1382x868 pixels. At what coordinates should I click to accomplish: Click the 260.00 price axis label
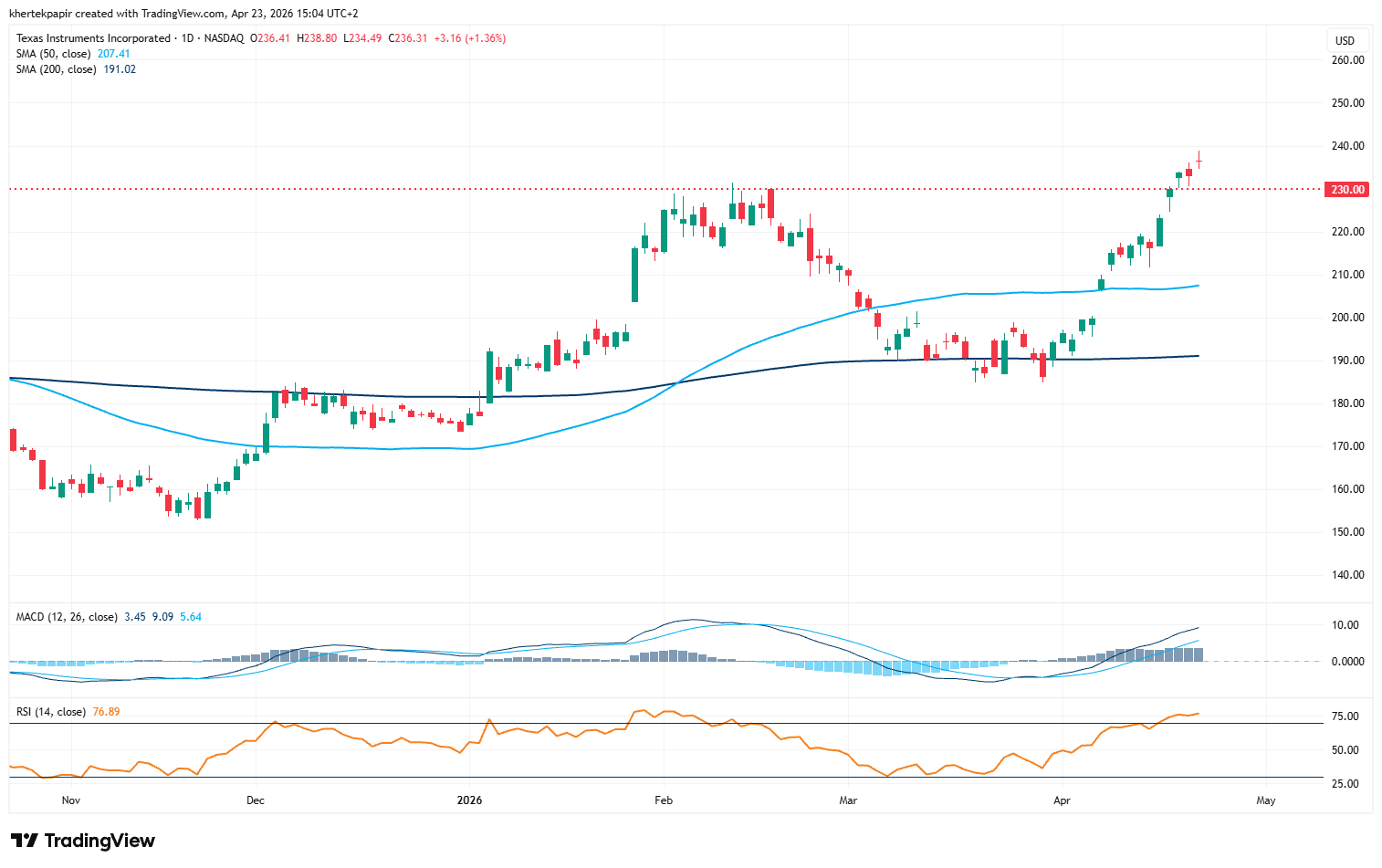click(1347, 60)
